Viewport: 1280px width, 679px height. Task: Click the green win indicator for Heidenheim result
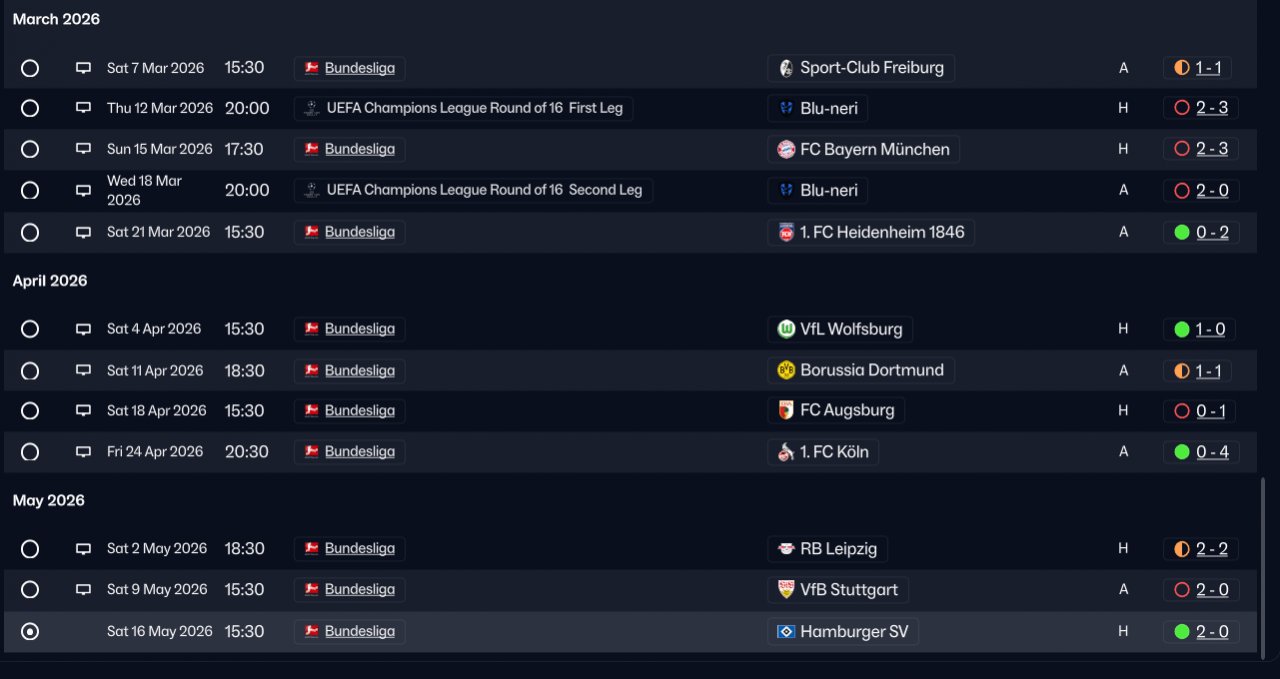click(1182, 232)
